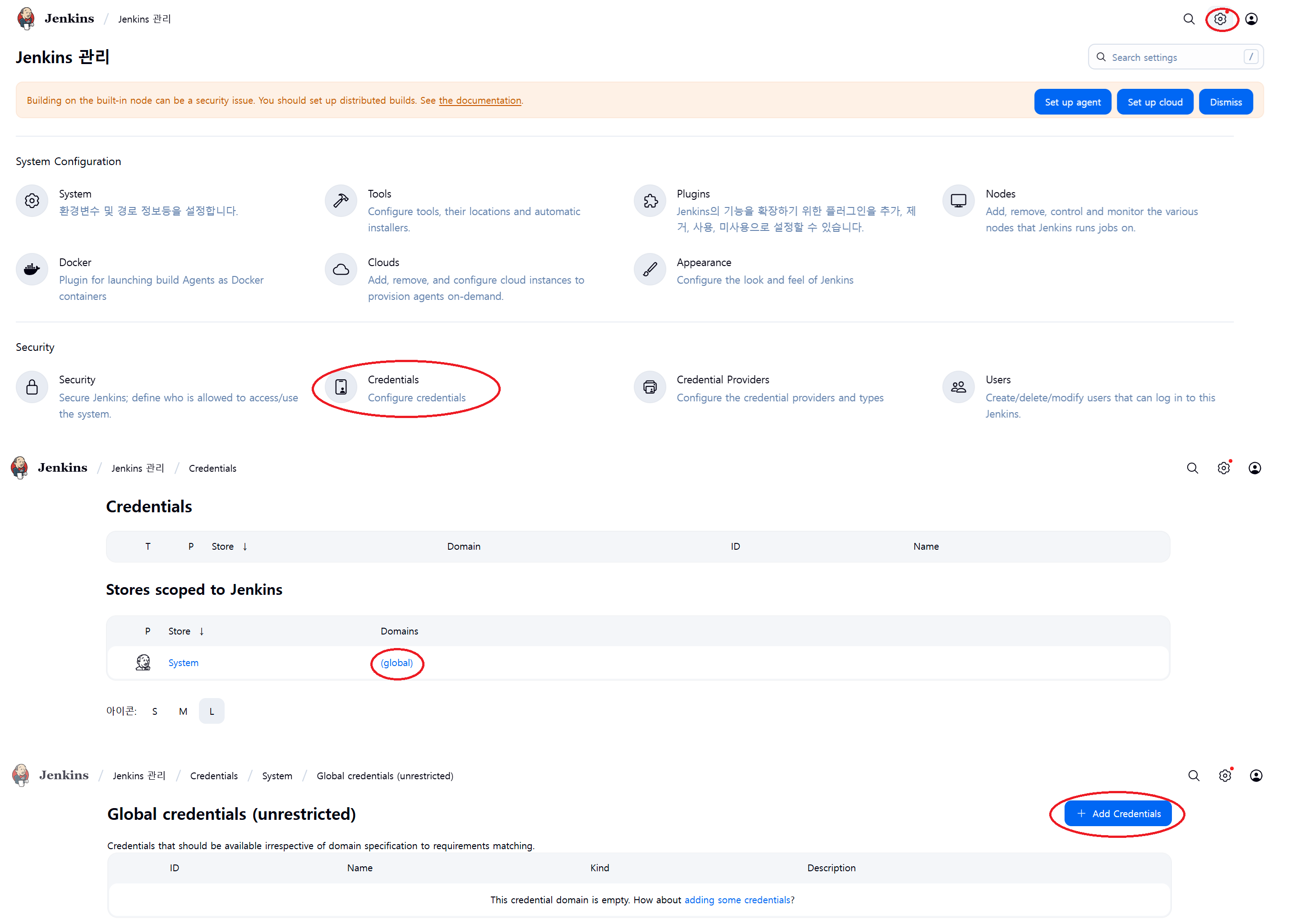
Task: Click the Nodes monitor icon
Action: coord(958,201)
